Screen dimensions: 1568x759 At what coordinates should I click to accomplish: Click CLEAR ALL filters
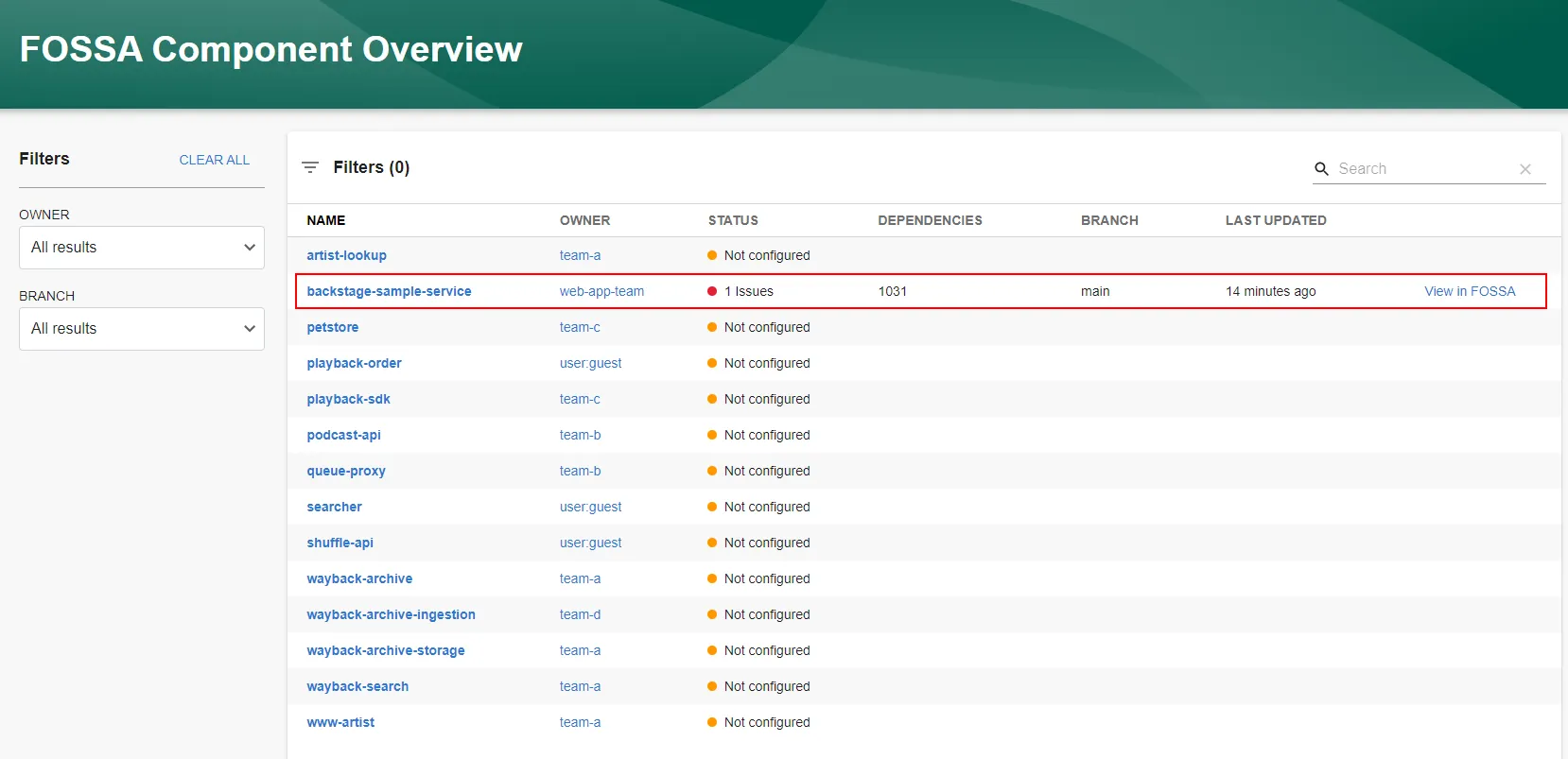[215, 160]
